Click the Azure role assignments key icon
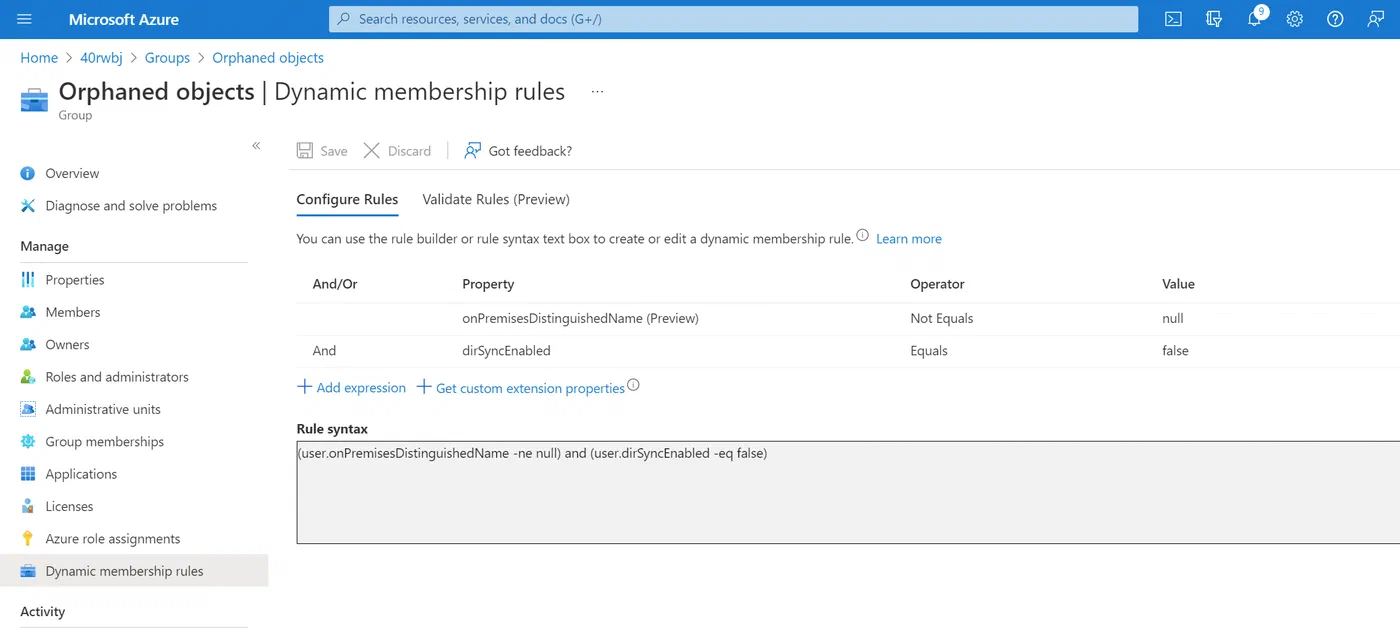This screenshot has height=631, width=1400. (x=28, y=539)
